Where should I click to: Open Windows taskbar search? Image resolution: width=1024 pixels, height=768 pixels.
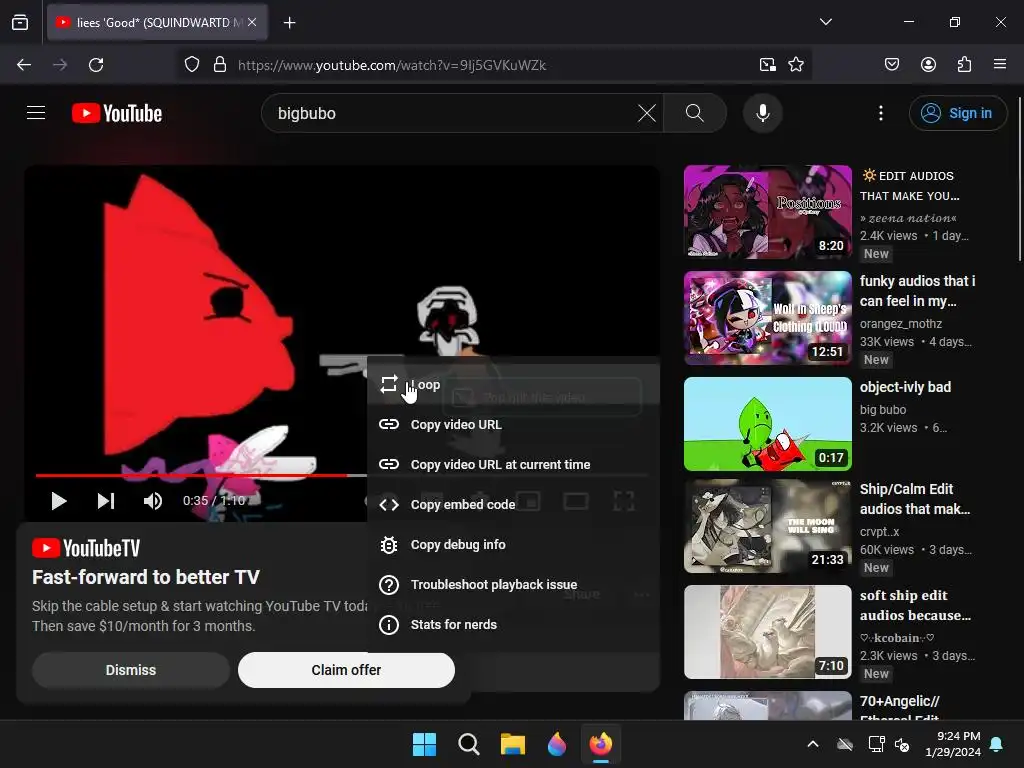pyautogui.click(x=468, y=744)
